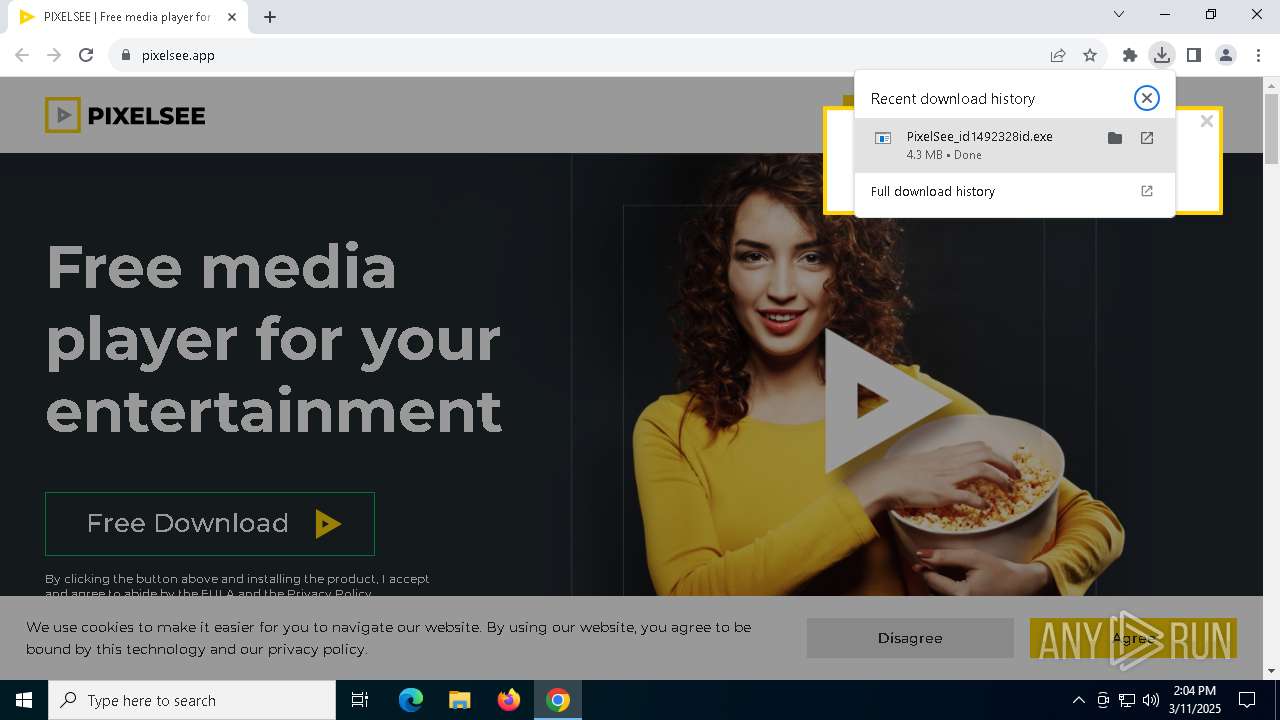Open the Chrome profile avatar
Image resolution: width=1280 pixels, height=720 pixels.
(x=1226, y=55)
